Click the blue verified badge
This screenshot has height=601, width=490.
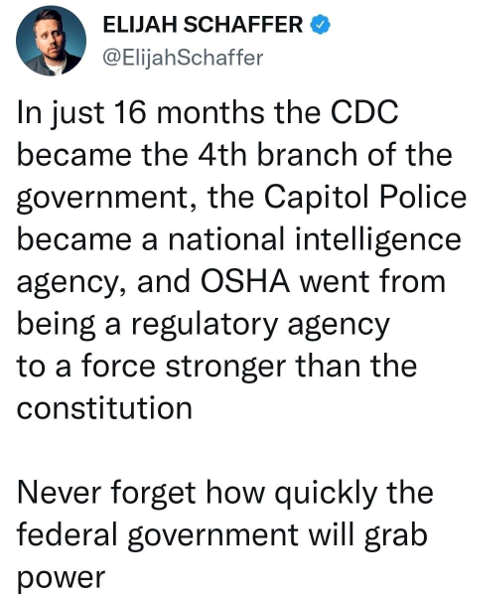tap(320, 25)
